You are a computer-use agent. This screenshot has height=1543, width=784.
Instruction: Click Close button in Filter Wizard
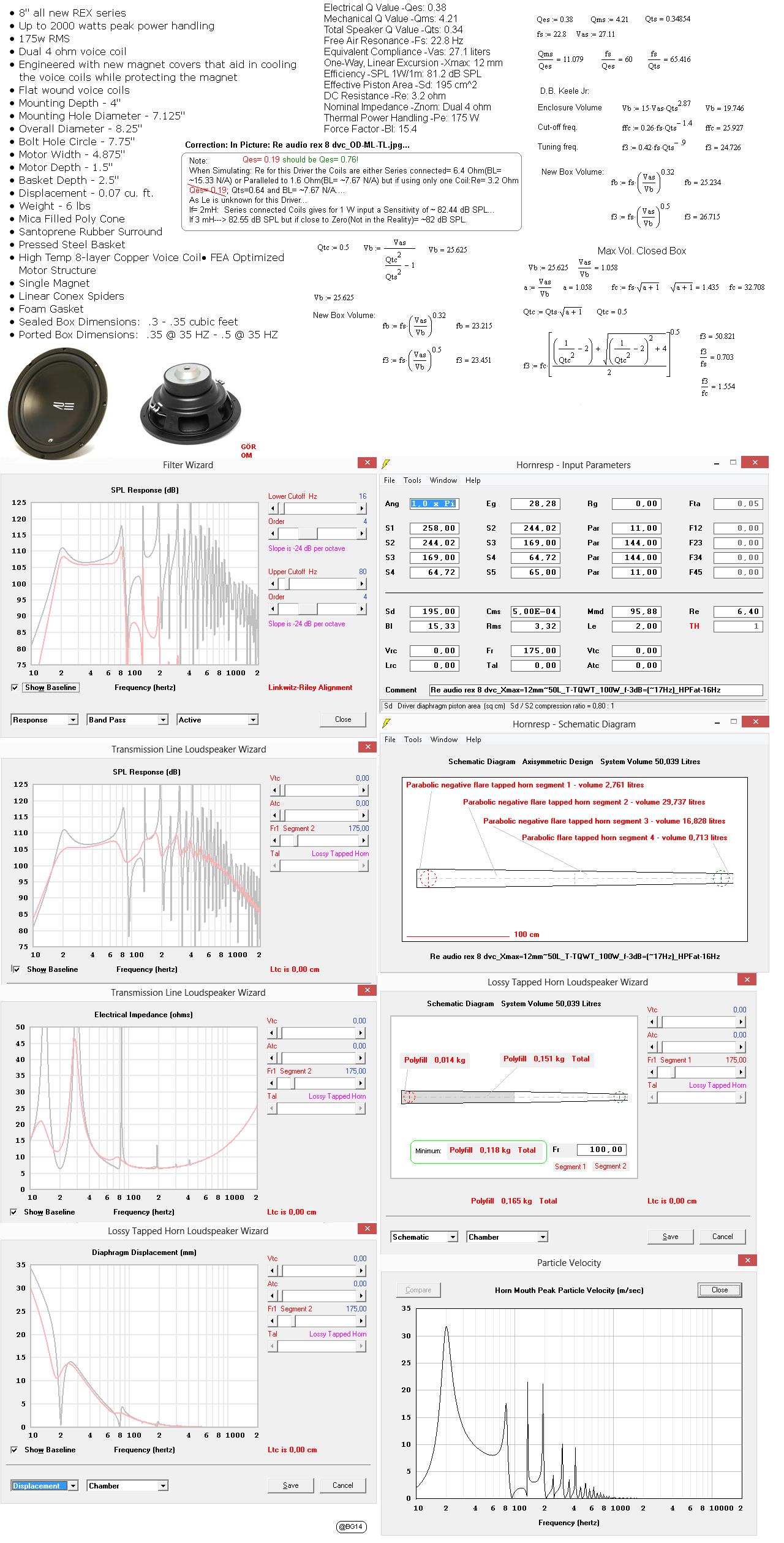coord(343,719)
